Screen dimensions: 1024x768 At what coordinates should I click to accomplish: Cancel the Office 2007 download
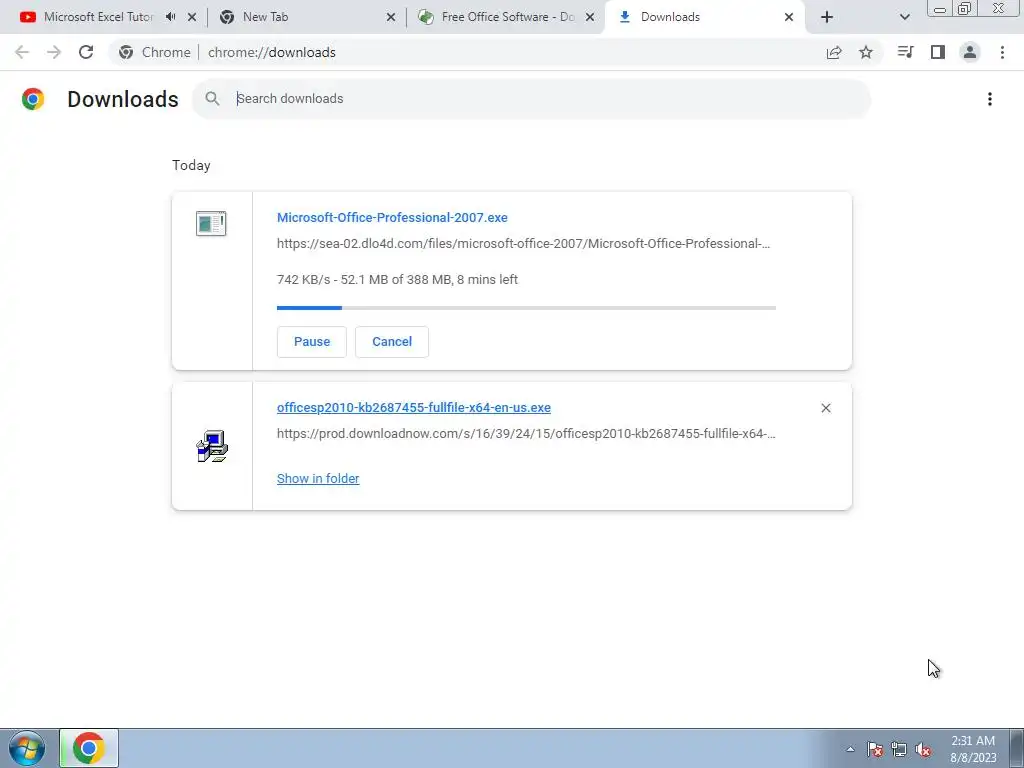392,342
